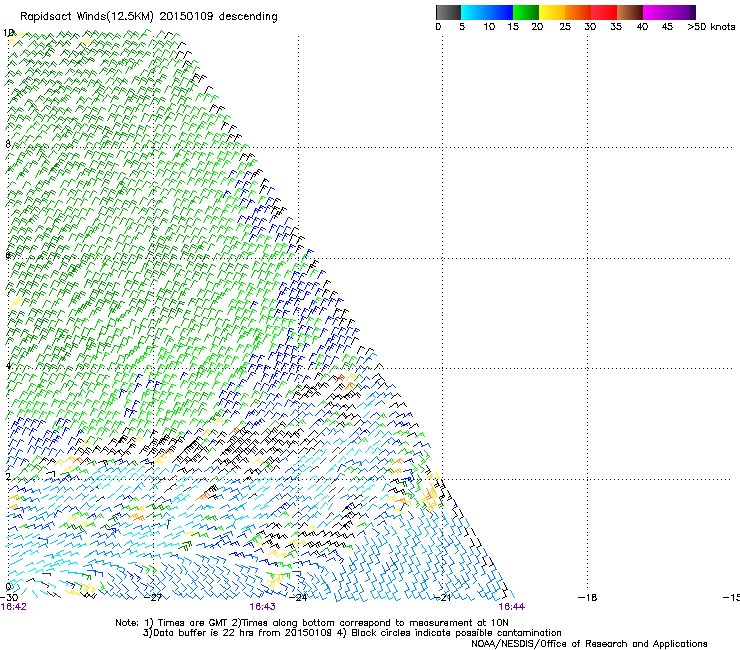Click the latitude 6 axis label
This screenshot has width=740, height=650.
tap(8, 255)
